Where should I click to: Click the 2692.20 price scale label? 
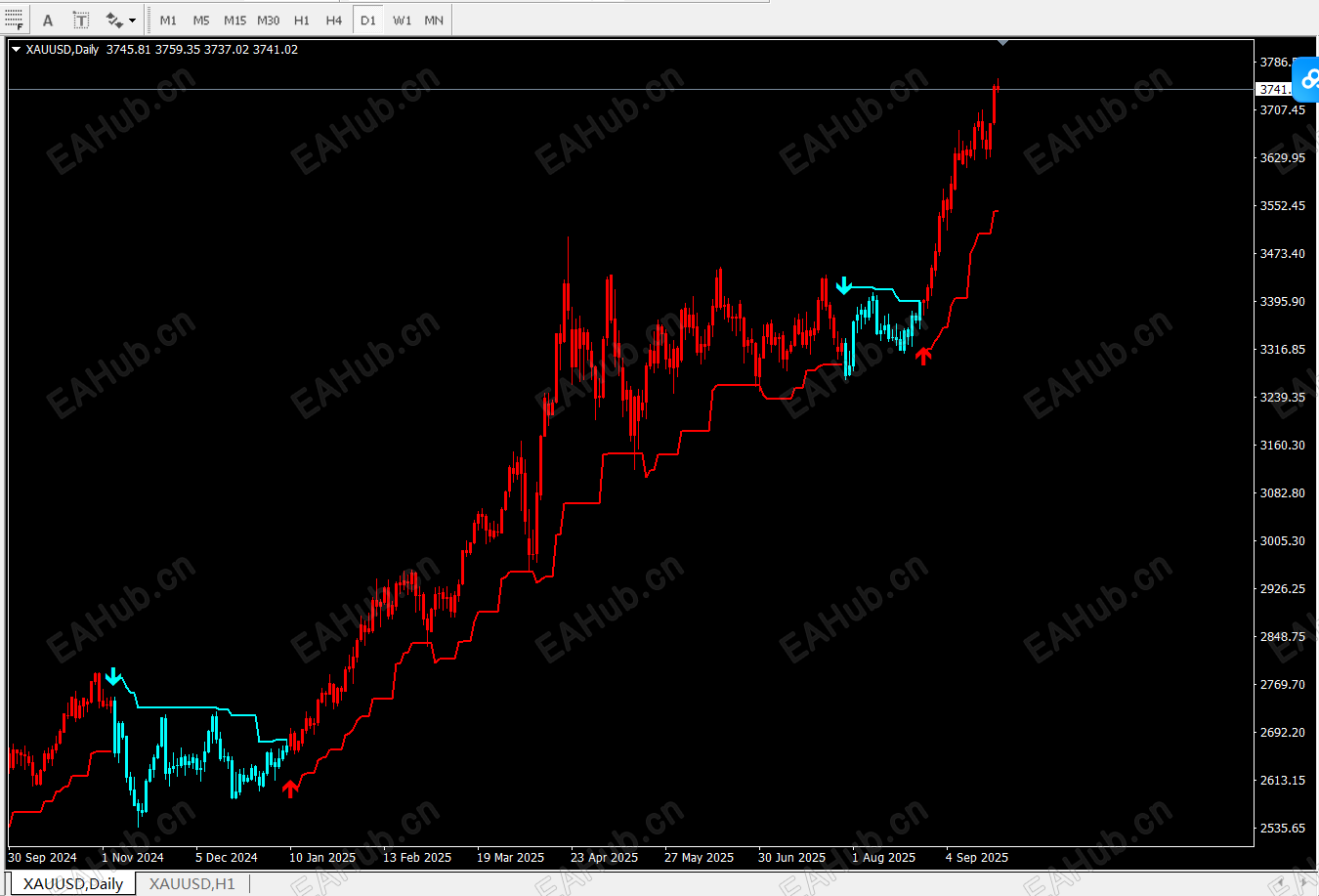click(x=1282, y=732)
